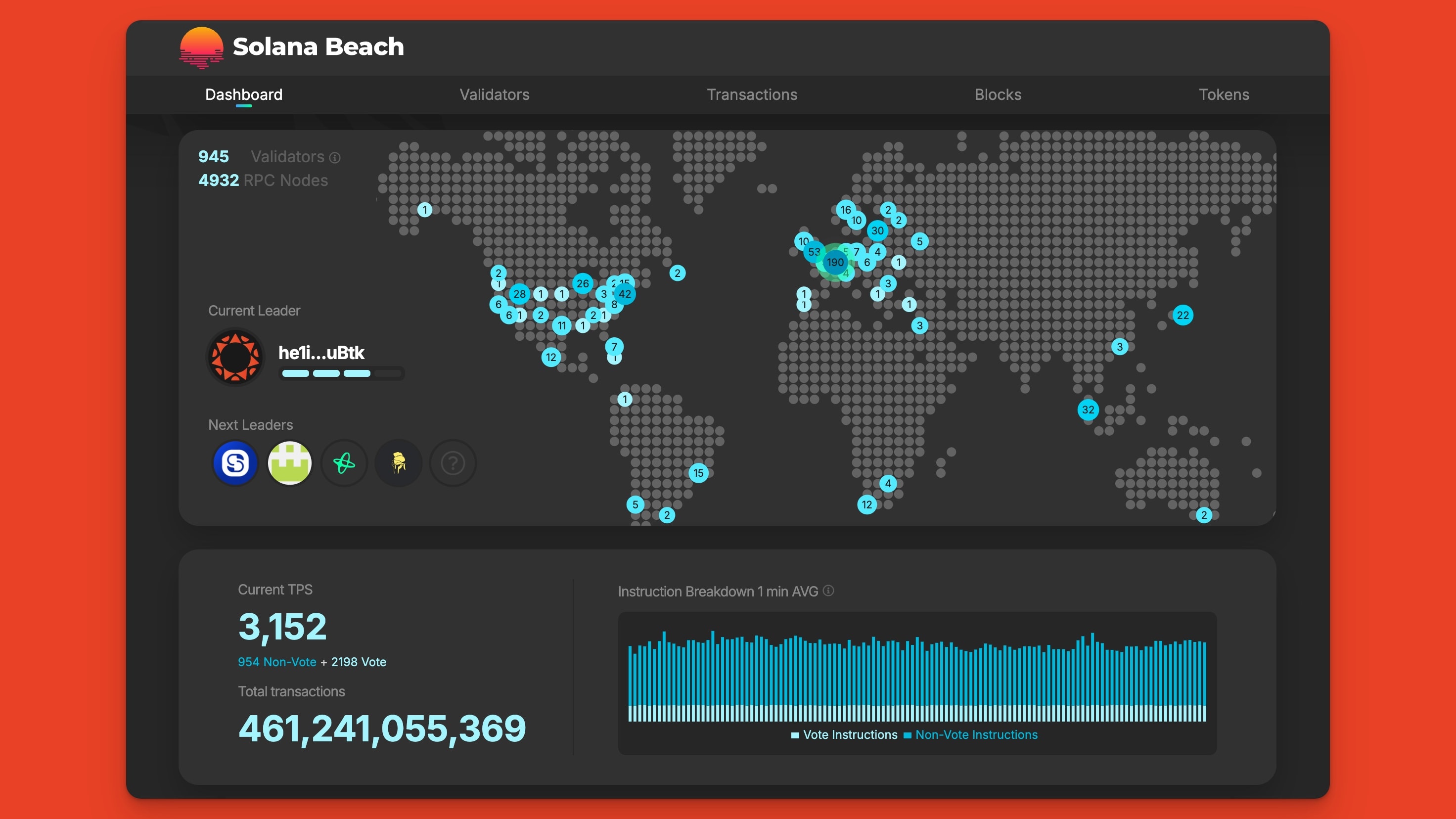Screen dimensions: 1456x819
Task: Click the 190 validator cluster in Europe
Action: [x=835, y=262]
